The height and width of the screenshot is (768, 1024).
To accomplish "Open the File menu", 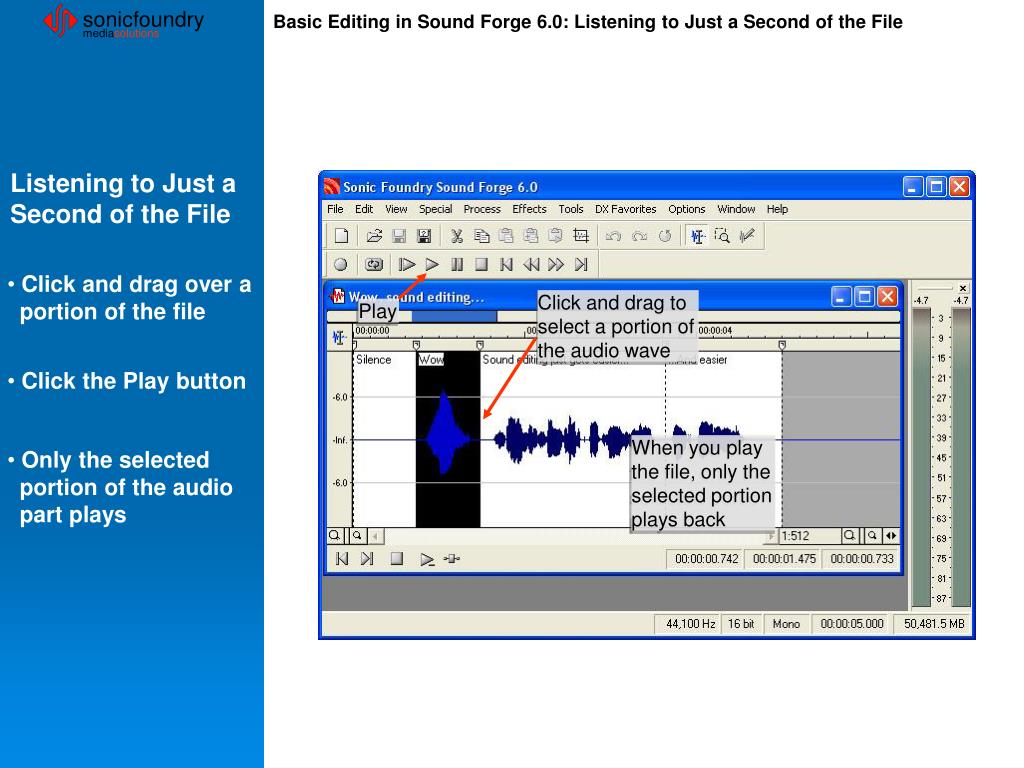I will (x=335, y=209).
